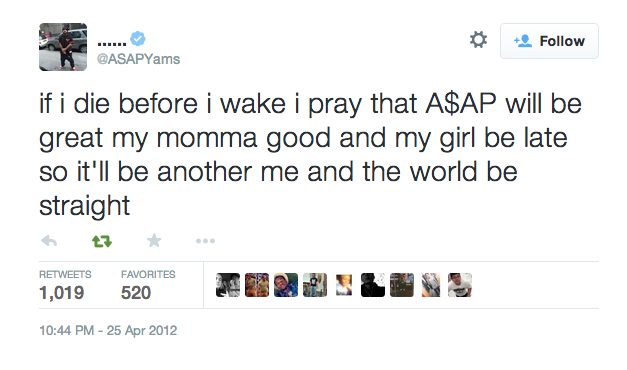627x370 pixels.
Task: Open the gear settings dropdown
Action: pos(478,40)
